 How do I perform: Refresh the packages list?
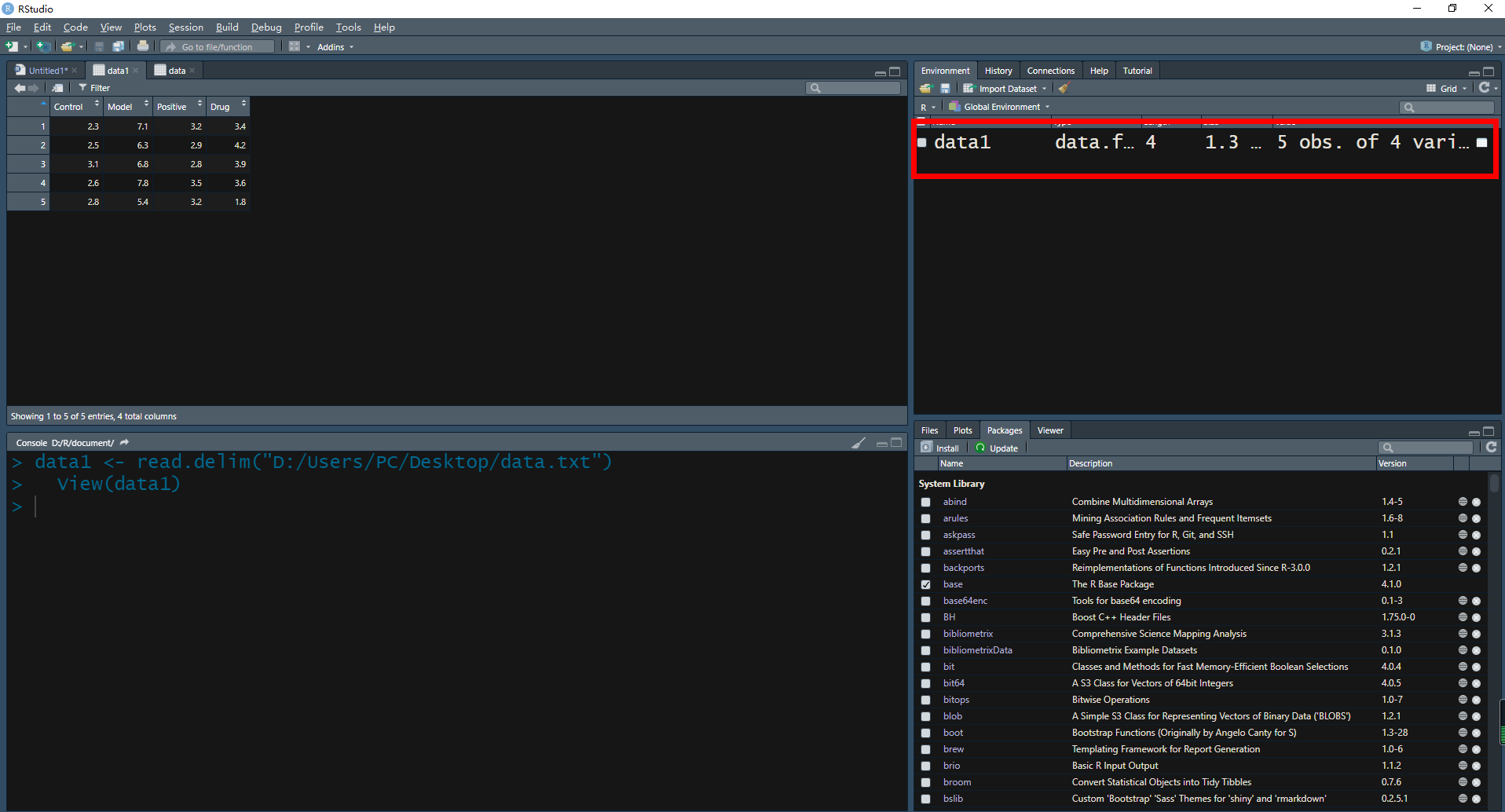coord(1491,448)
